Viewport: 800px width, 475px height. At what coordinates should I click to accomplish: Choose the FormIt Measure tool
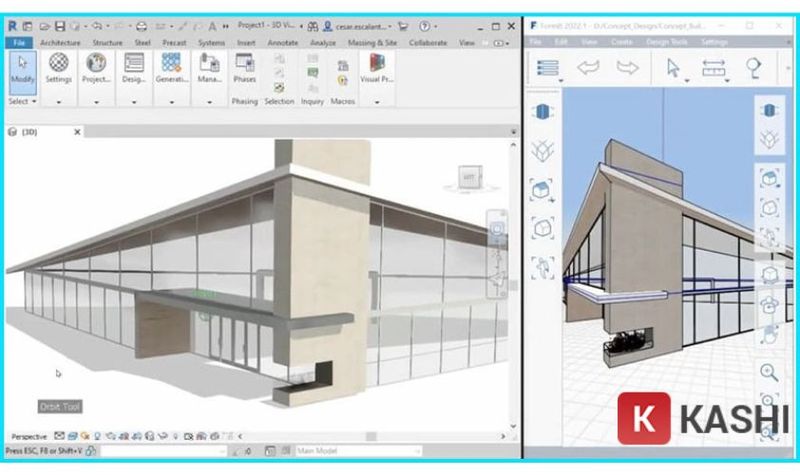tap(713, 67)
